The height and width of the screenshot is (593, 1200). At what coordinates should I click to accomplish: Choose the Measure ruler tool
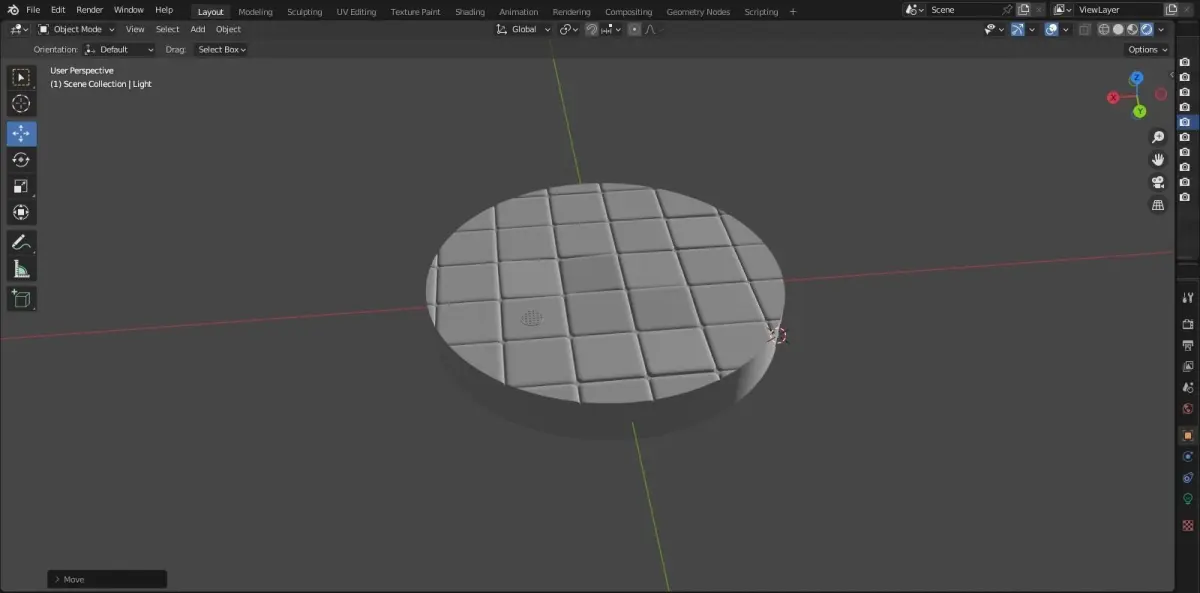21,268
